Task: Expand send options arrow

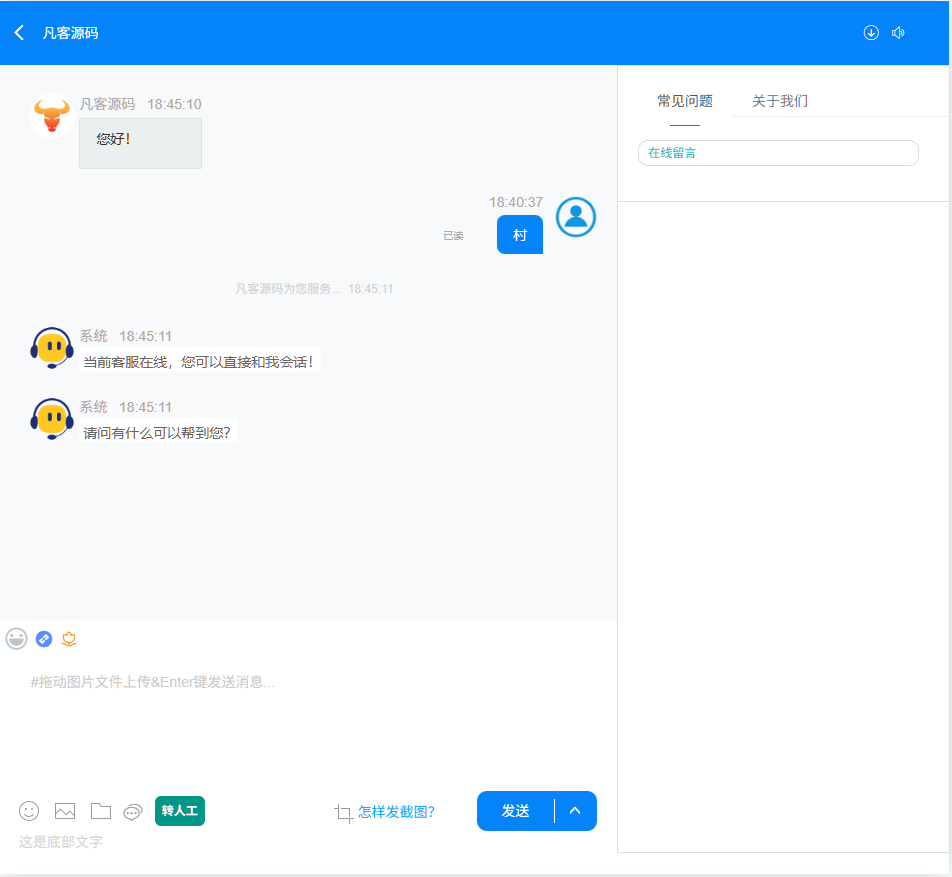Action: [x=575, y=811]
